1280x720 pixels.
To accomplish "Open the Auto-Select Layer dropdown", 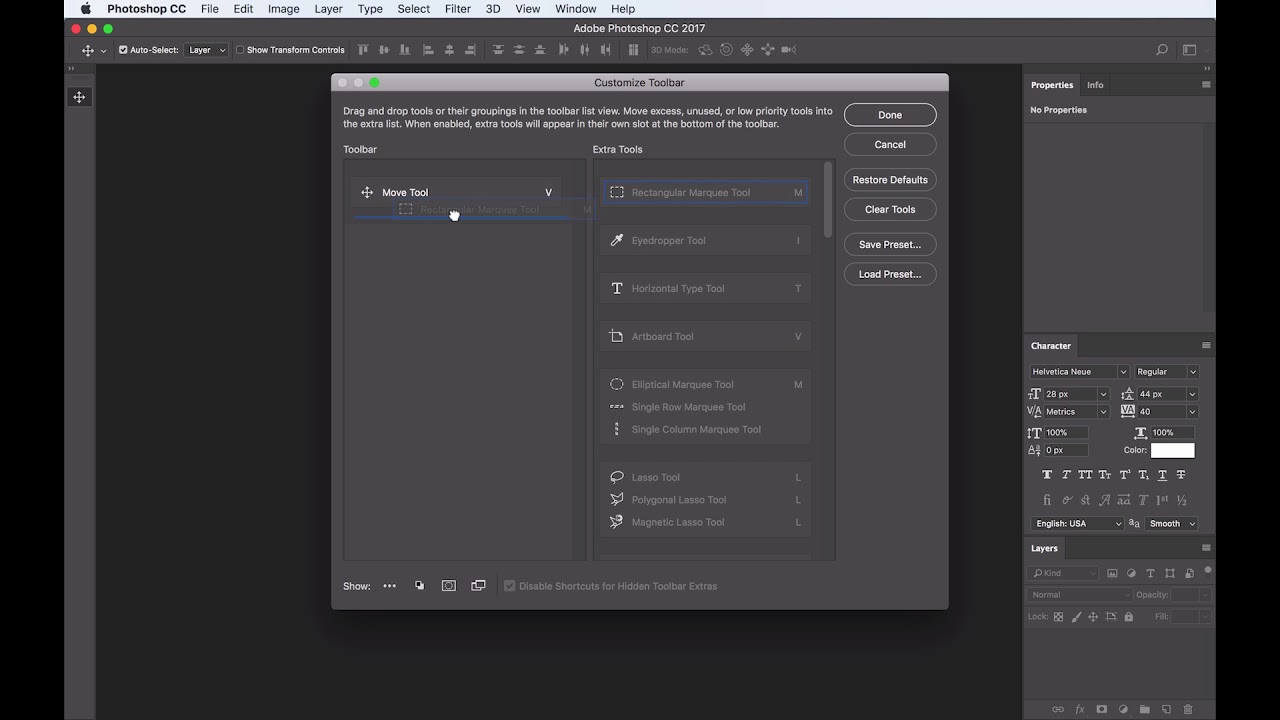I will (207, 50).
